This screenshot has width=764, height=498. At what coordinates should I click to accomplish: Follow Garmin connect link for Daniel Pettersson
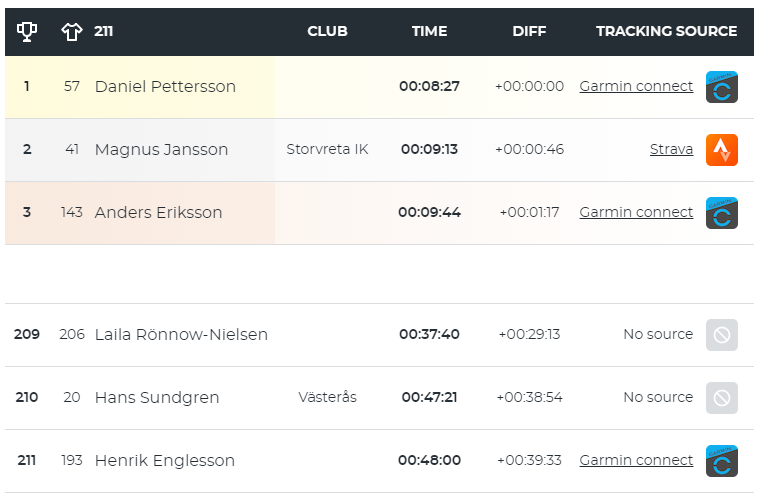[x=636, y=86]
